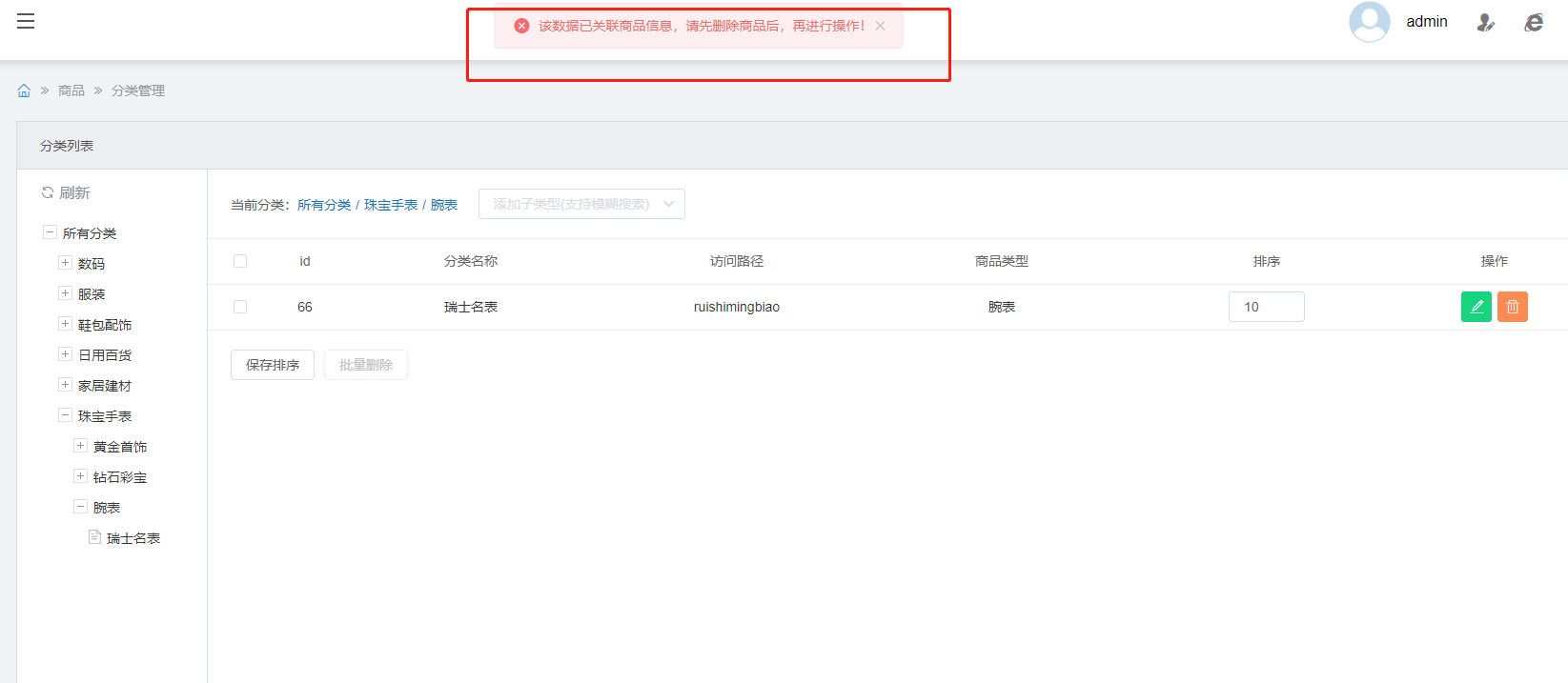Select 珠宝手表 in the category tree

tap(105, 416)
